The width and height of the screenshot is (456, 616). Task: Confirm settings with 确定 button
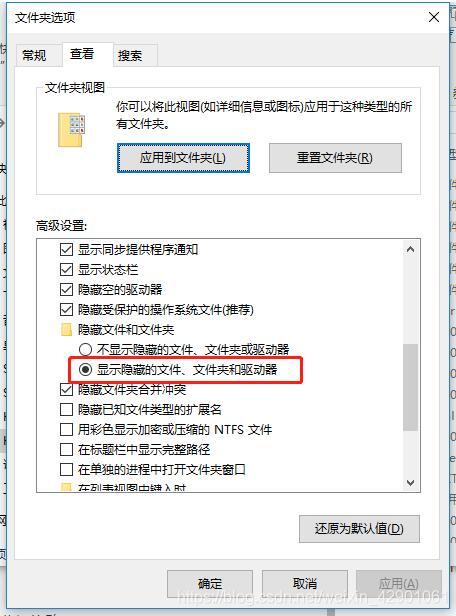click(210, 583)
